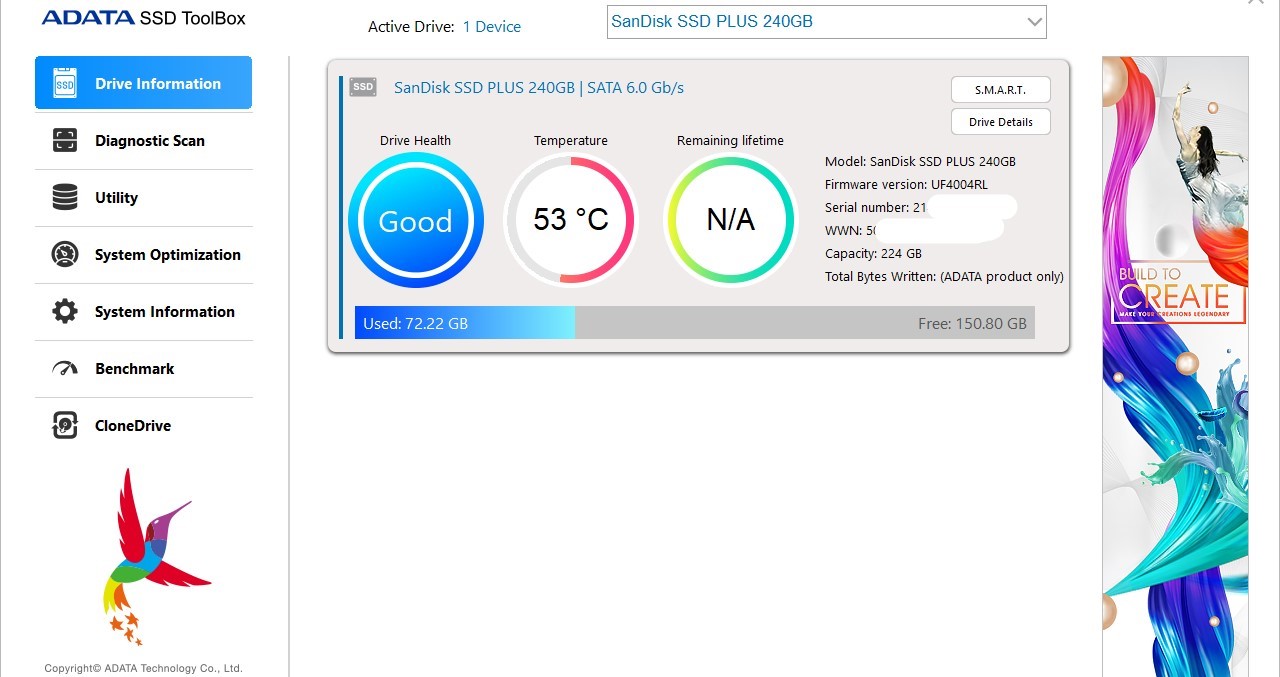Click the '1 Device' link
This screenshot has width=1280, height=677.
point(491,27)
